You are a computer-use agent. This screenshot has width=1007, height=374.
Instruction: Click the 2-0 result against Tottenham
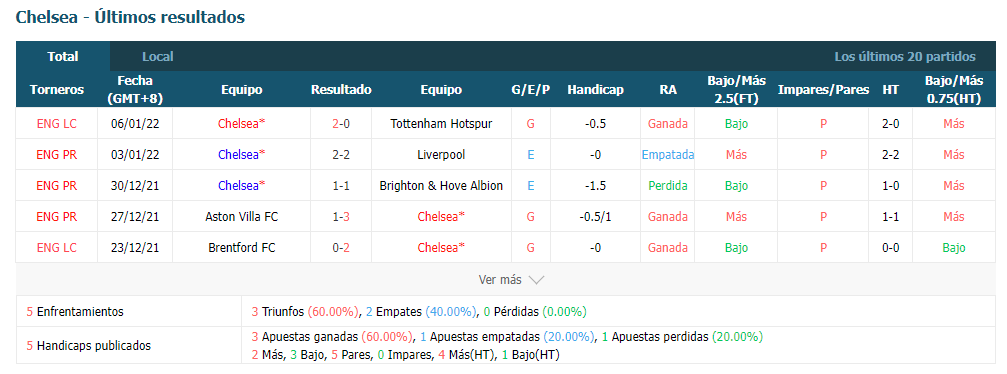[341, 123]
